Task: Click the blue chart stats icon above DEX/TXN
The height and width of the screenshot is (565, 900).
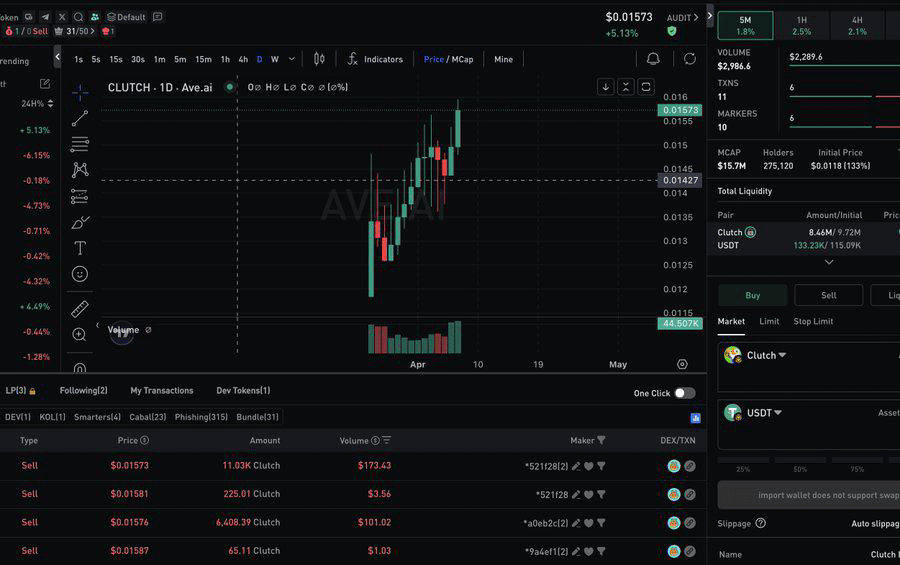Action: point(695,418)
